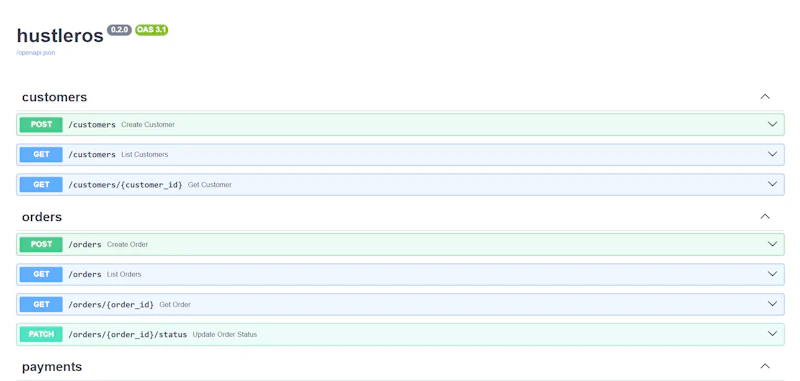The image size is (800, 381).
Task: Click the /customers/{customer_id} path text
Action: (126, 185)
